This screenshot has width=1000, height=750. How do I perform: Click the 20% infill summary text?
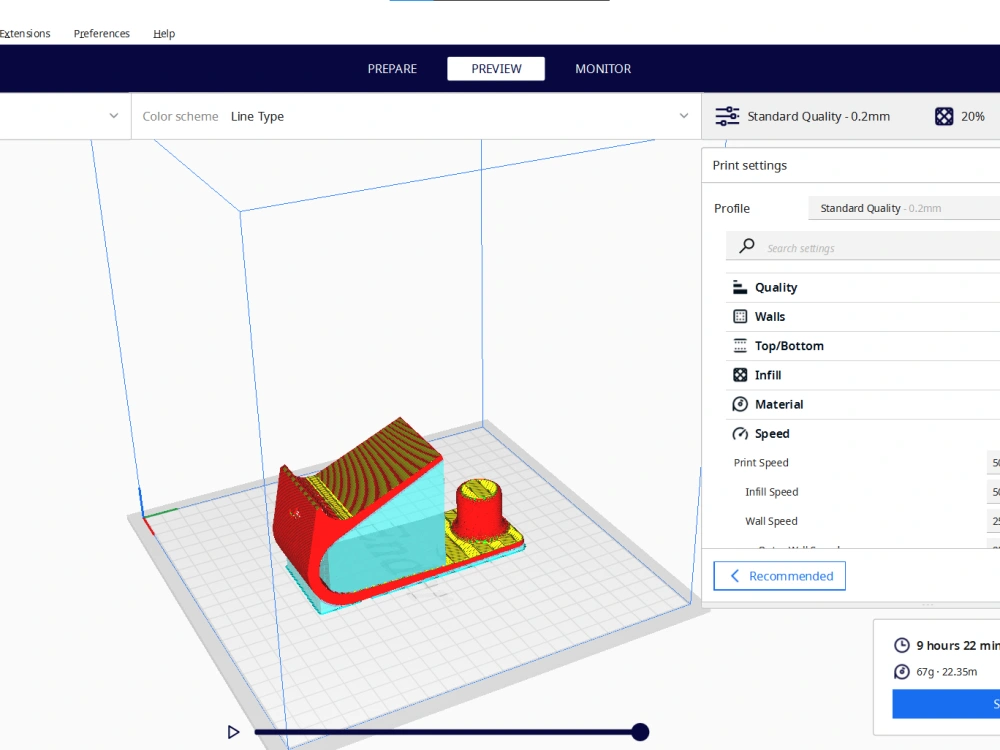tap(973, 116)
